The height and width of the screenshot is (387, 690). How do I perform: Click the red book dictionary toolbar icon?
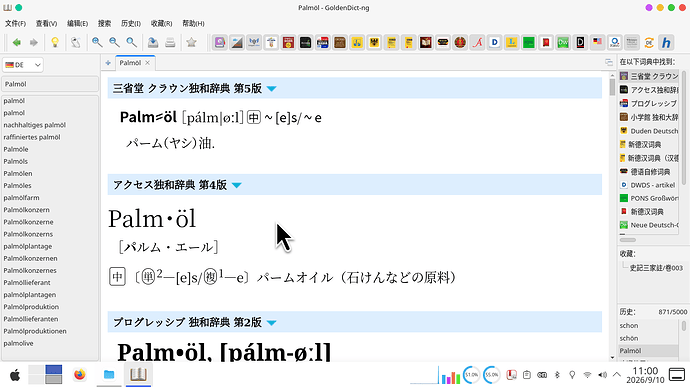pos(546,43)
